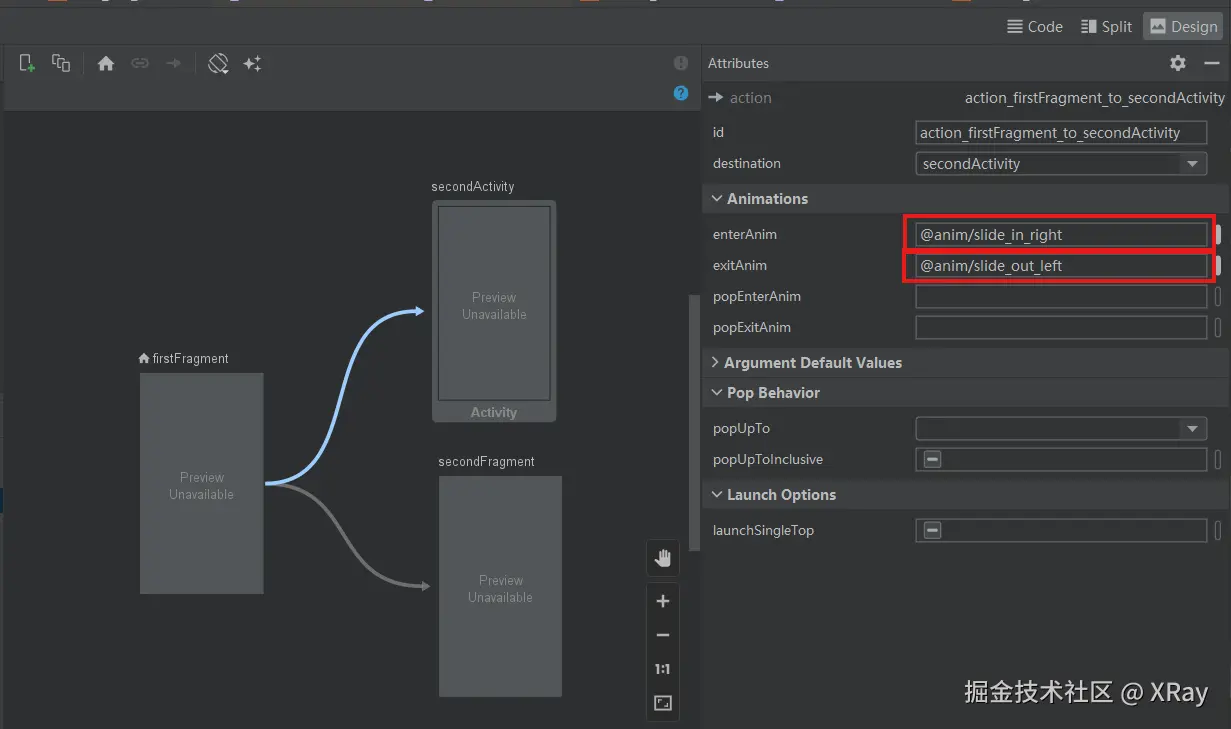Click the id input field

[1061, 133]
